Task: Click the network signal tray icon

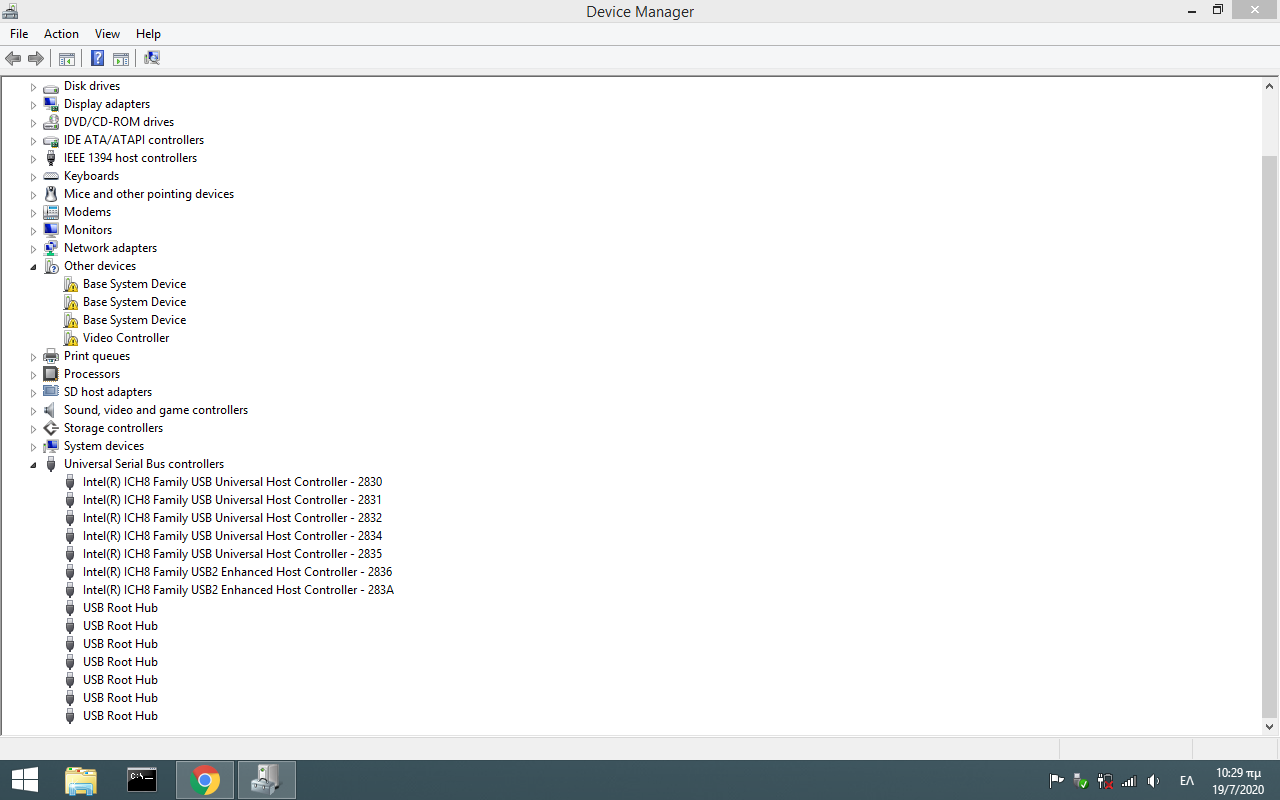Action: pos(1129,781)
